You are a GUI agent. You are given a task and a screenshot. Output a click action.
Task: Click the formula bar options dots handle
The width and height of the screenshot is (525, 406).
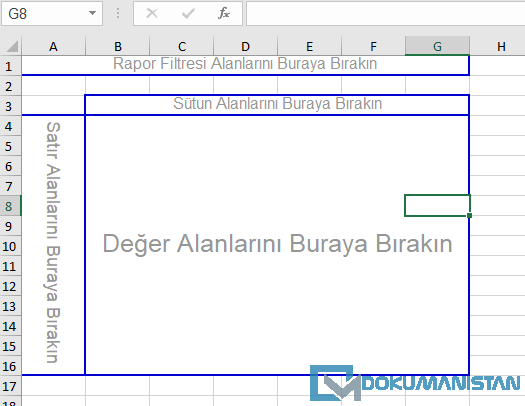point(118,13)
